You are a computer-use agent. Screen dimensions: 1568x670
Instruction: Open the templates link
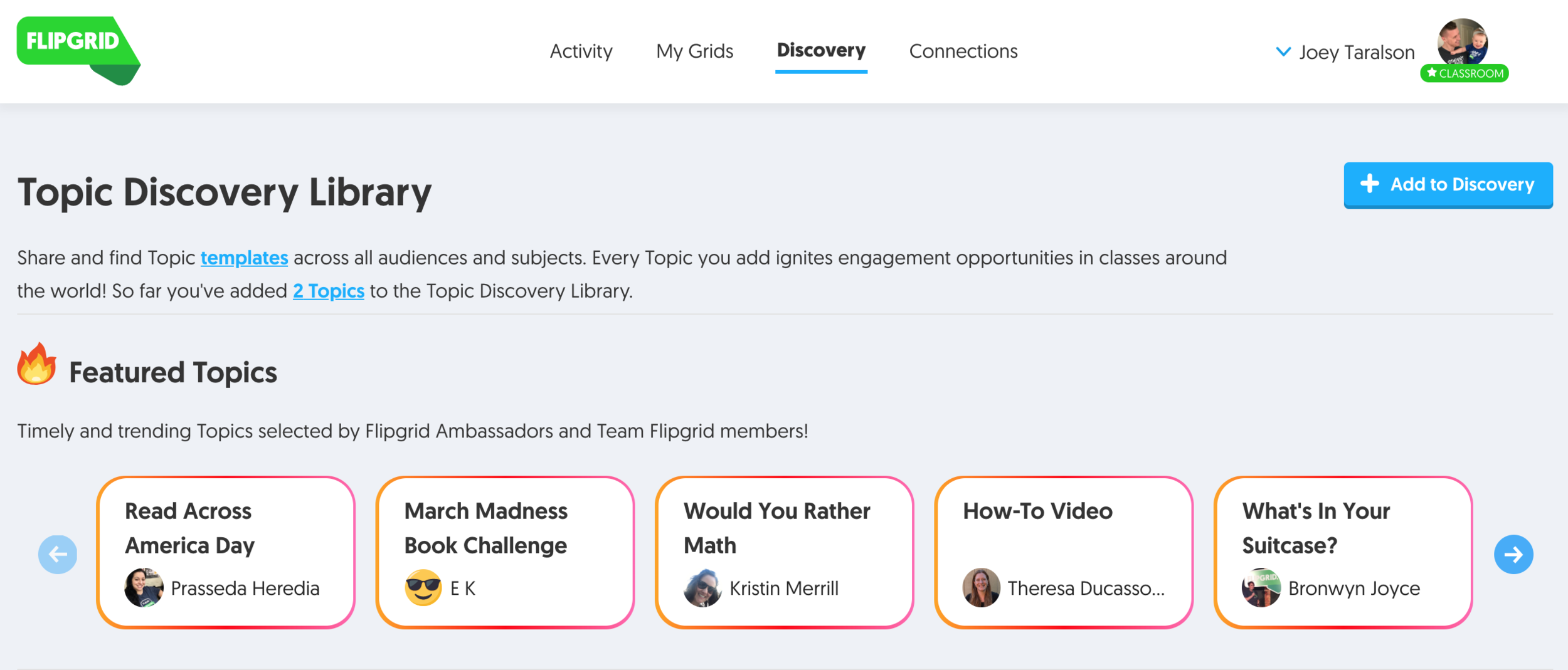click(x=244, y=258)
